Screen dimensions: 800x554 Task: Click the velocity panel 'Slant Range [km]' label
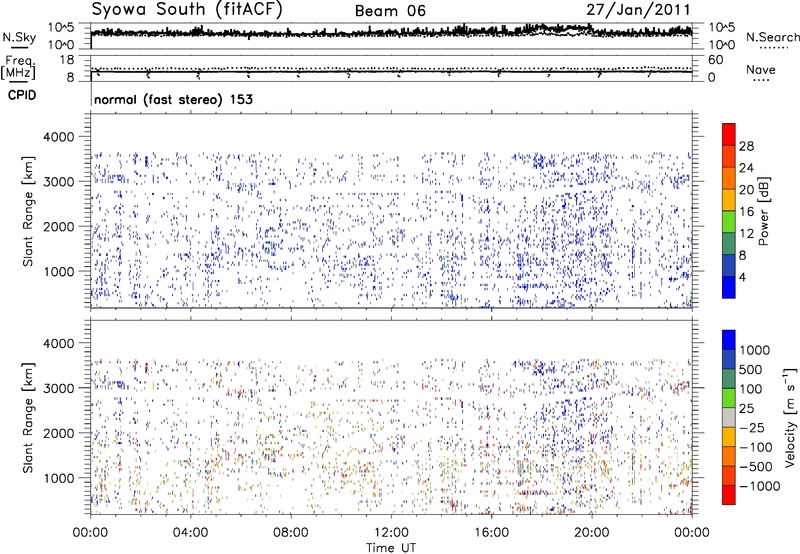click(x=28, y=418)
